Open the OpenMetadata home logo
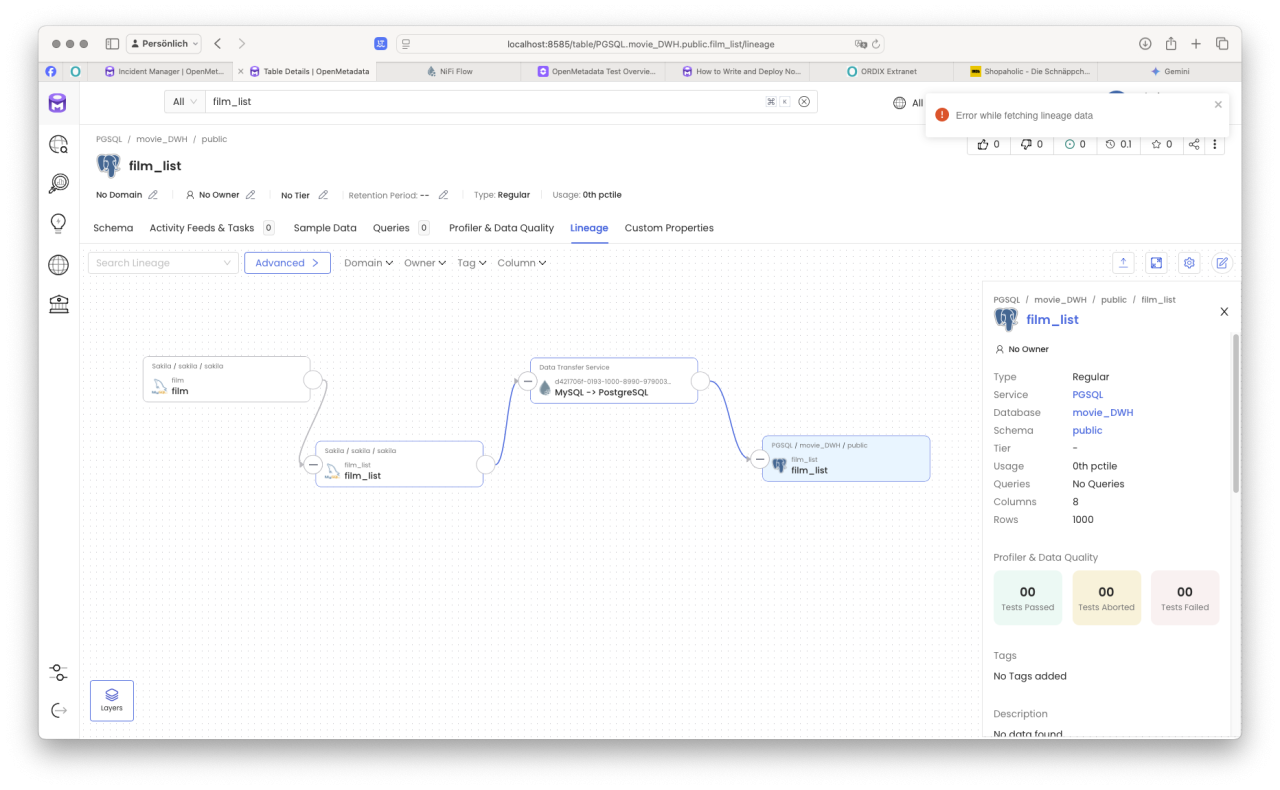 point(58,103)
